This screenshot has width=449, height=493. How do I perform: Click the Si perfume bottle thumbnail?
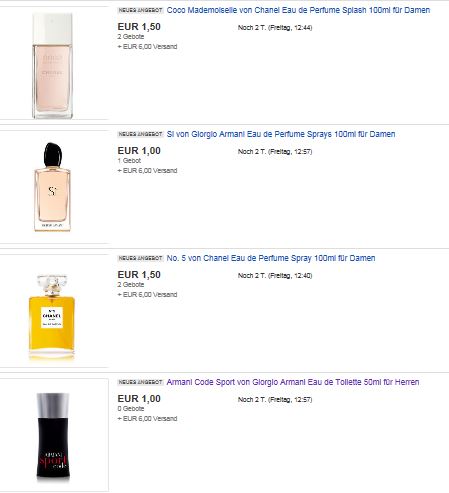pyautogui.click(x=52, y=187)
